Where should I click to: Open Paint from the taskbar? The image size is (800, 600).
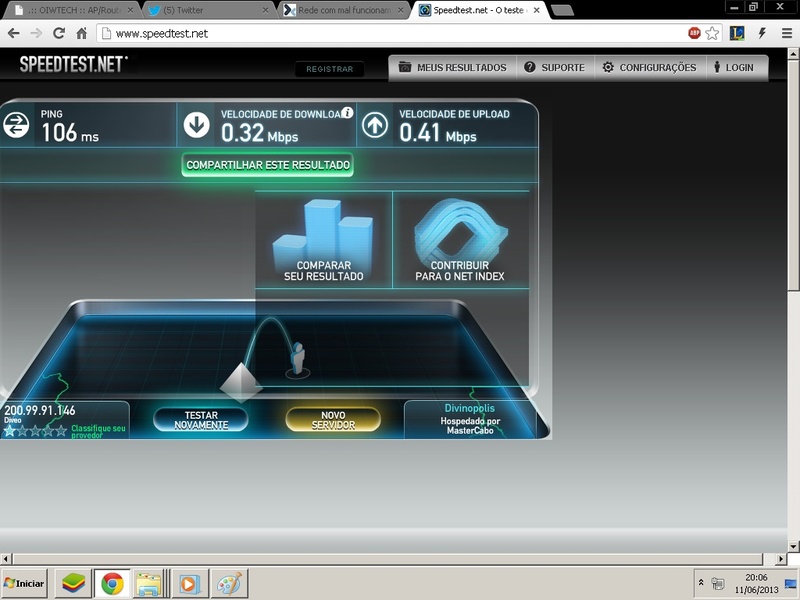tap(230, 583)
